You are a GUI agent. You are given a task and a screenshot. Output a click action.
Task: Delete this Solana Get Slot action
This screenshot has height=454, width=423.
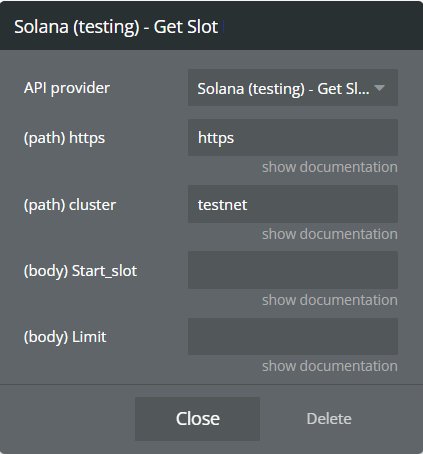tap(329, 419)
